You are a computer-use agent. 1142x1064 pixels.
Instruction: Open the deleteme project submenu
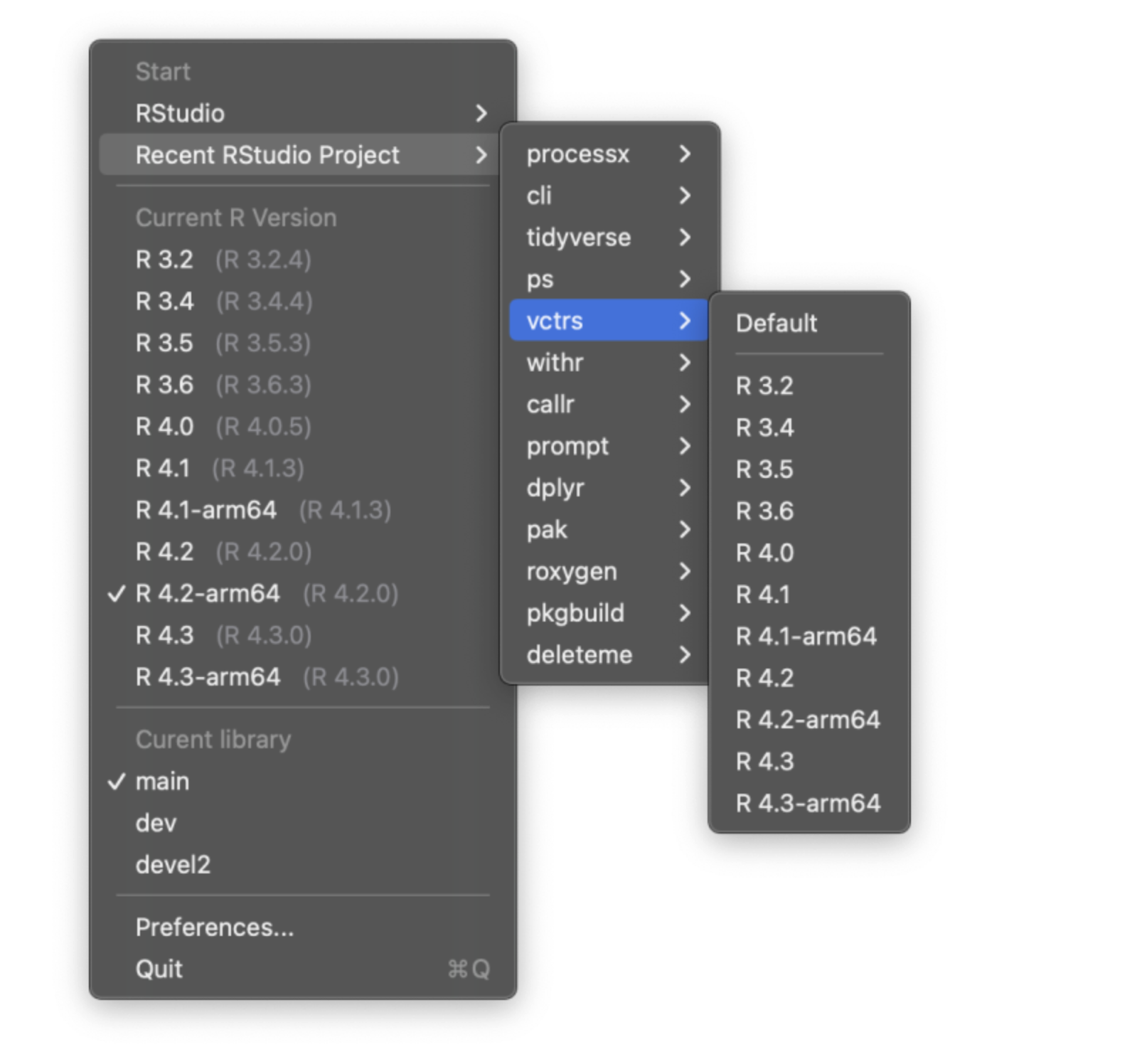(609, 654)
